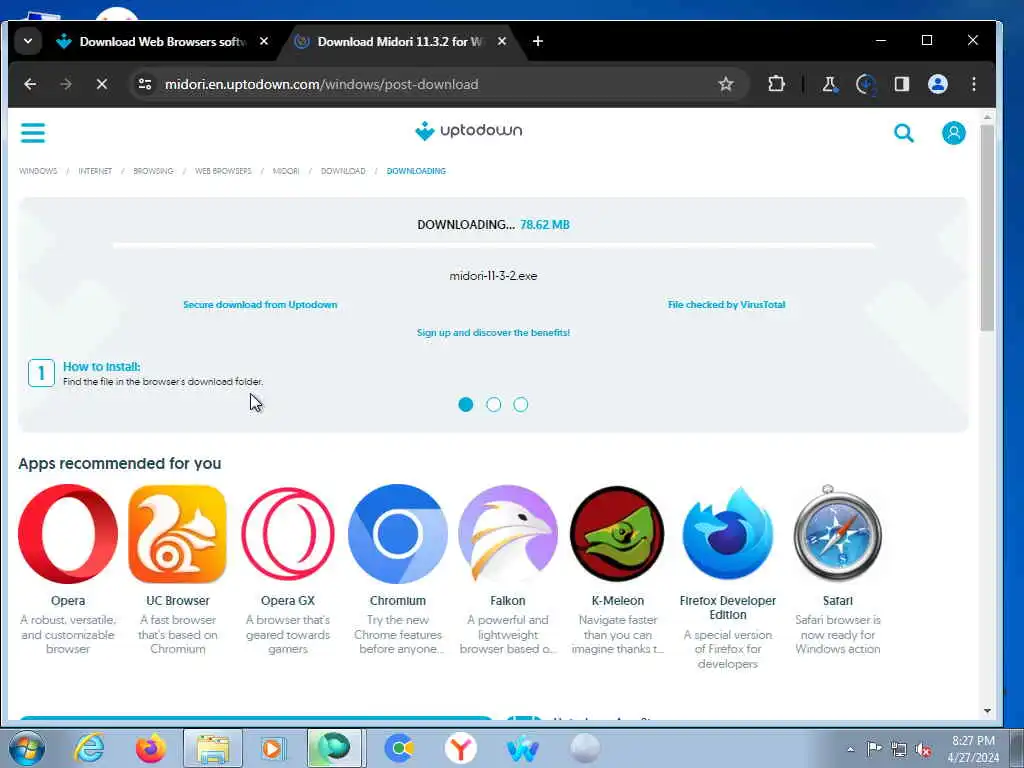Open the Windows Start button
The height and width of the screenshot is (768, 1024).
point(27,748)
